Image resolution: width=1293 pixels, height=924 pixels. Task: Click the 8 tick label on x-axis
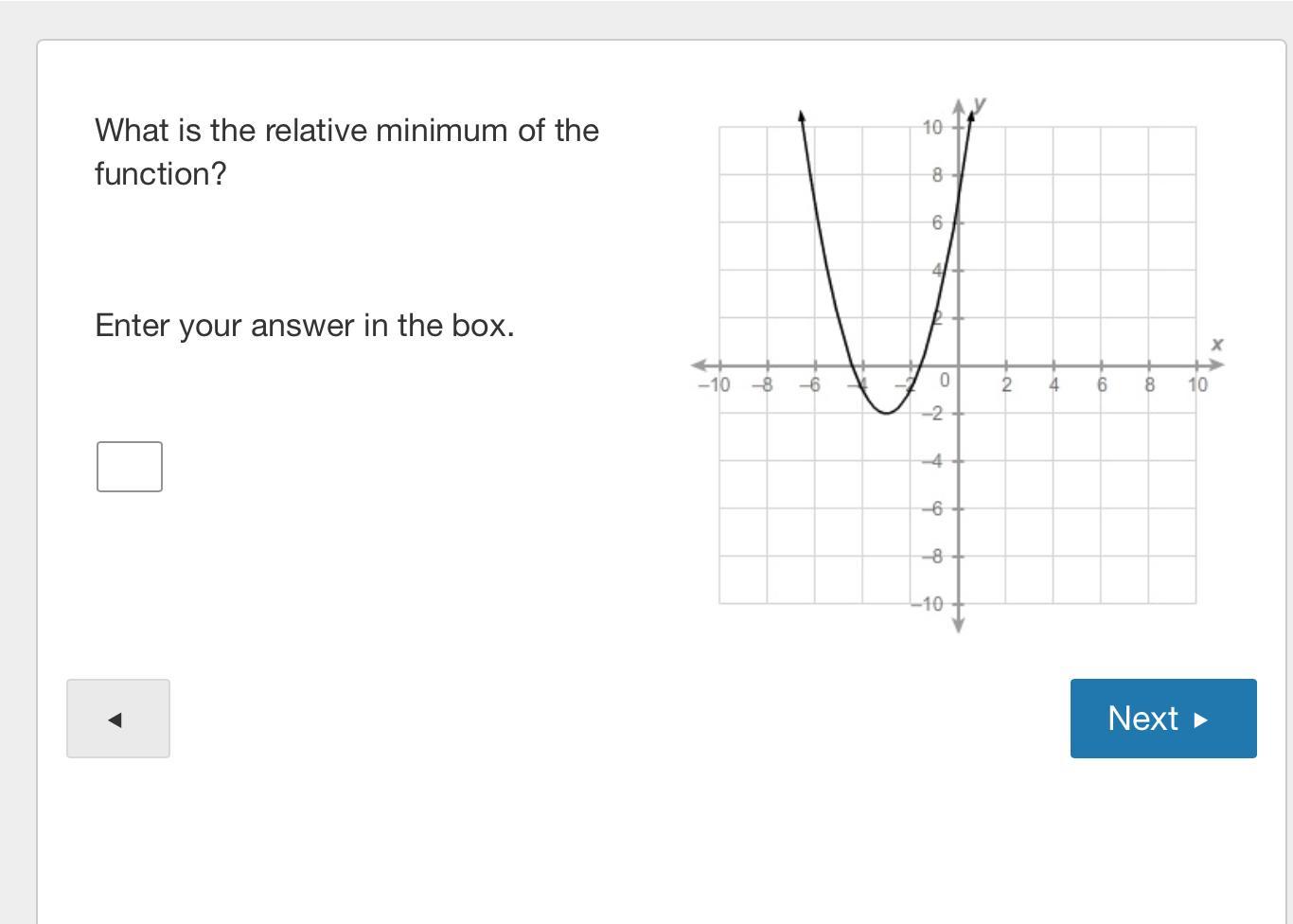pos(1149,385)
